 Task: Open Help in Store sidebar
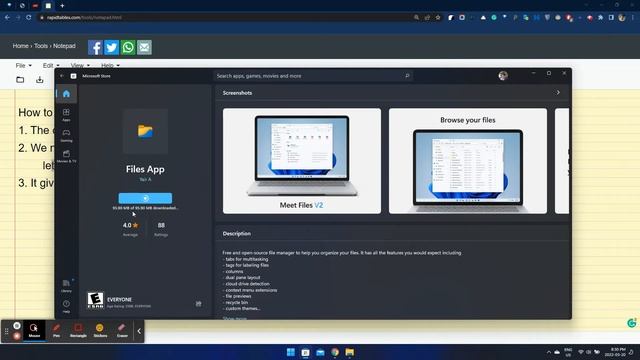[66, 306]
